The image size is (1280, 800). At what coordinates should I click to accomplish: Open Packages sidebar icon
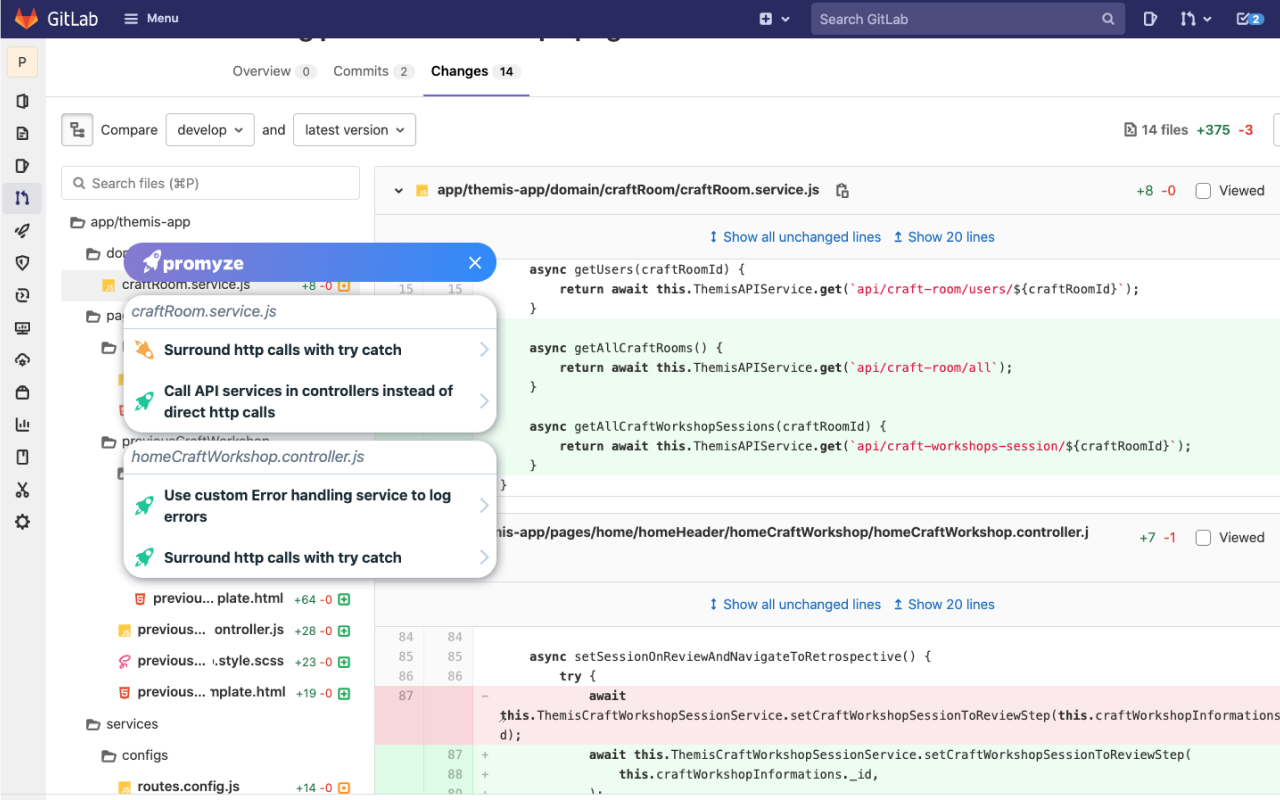coord(22,392)
